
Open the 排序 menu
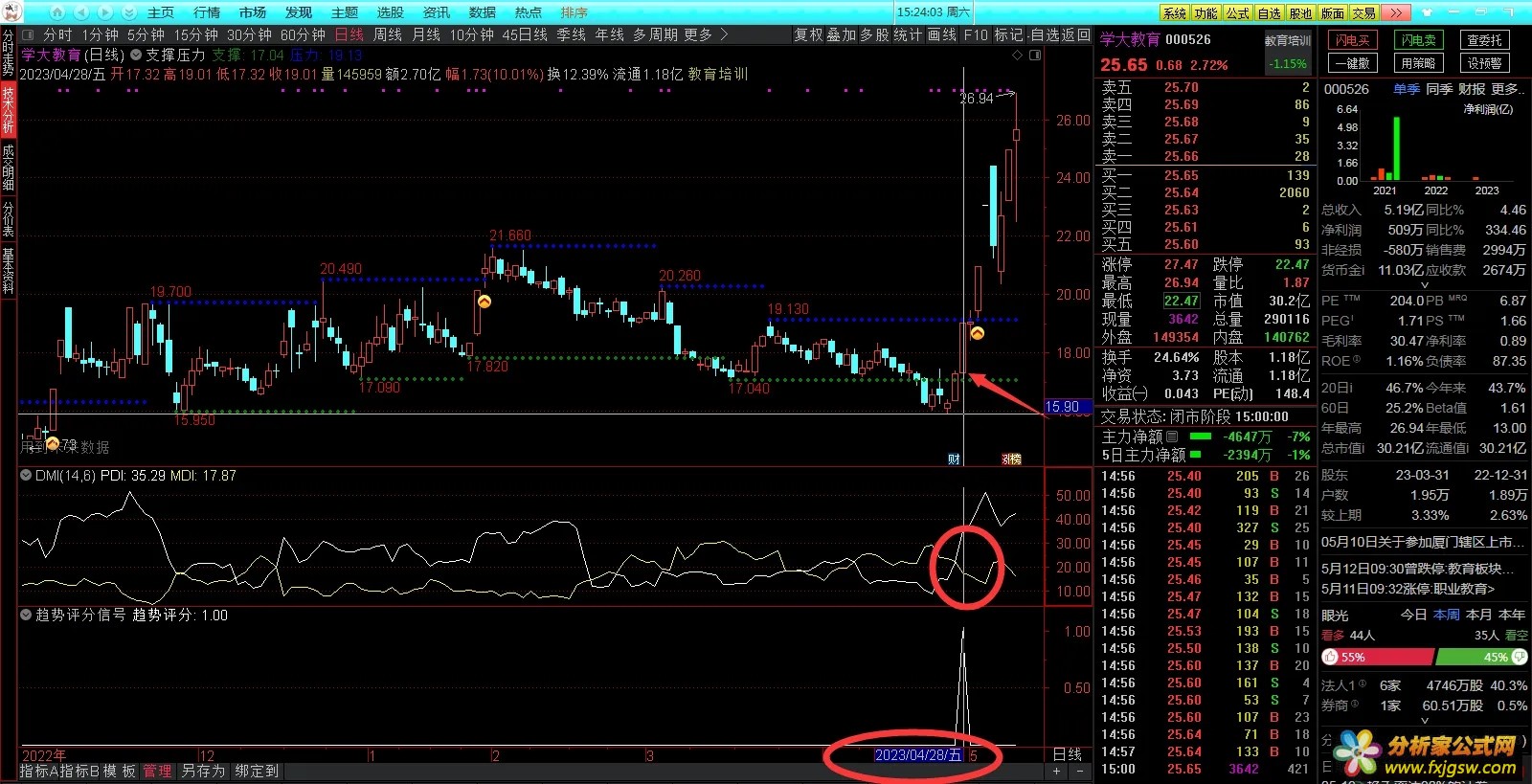tap(574, 12)
